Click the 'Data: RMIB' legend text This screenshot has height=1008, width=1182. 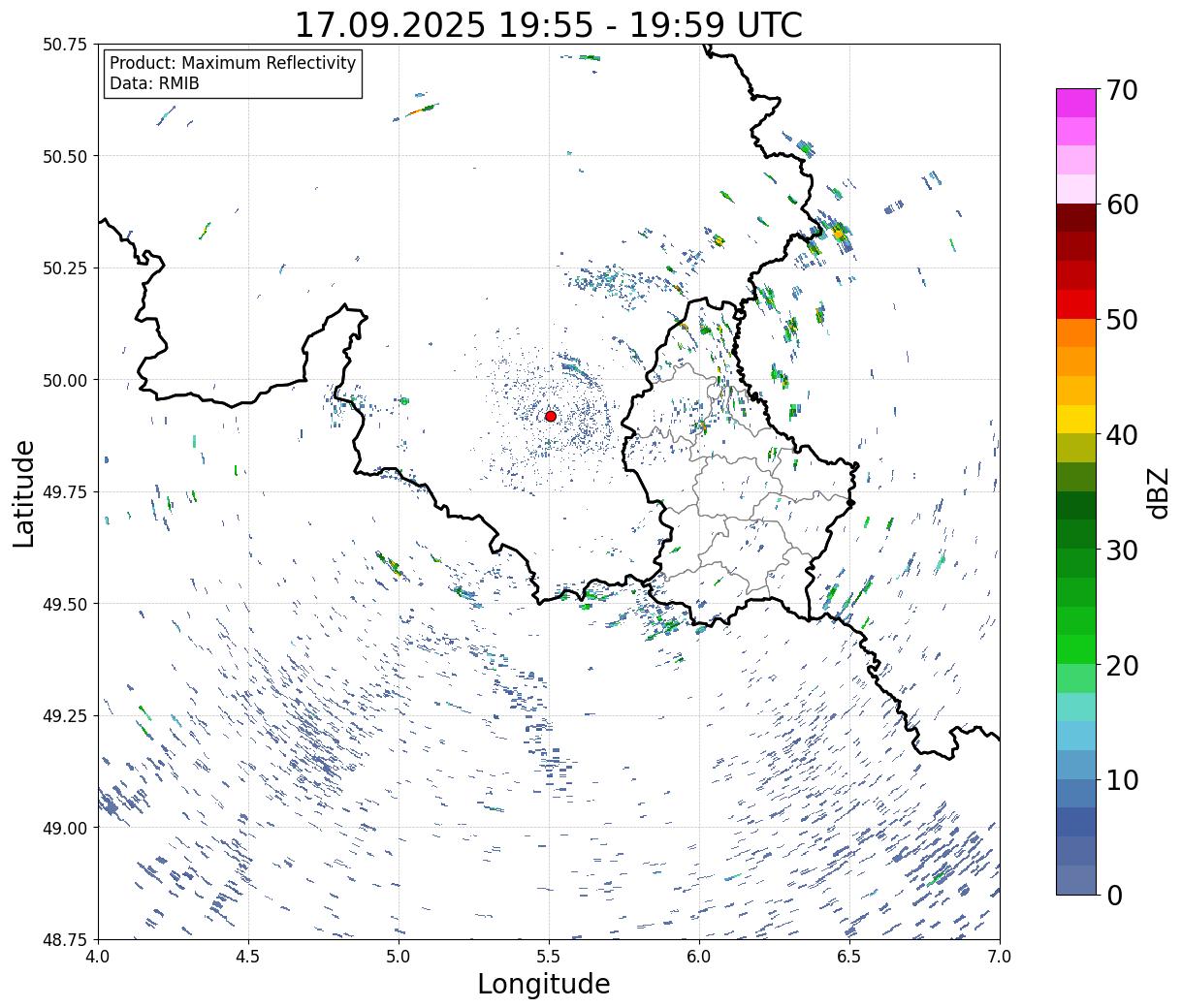pyautogui.click(x=154, y=83)
